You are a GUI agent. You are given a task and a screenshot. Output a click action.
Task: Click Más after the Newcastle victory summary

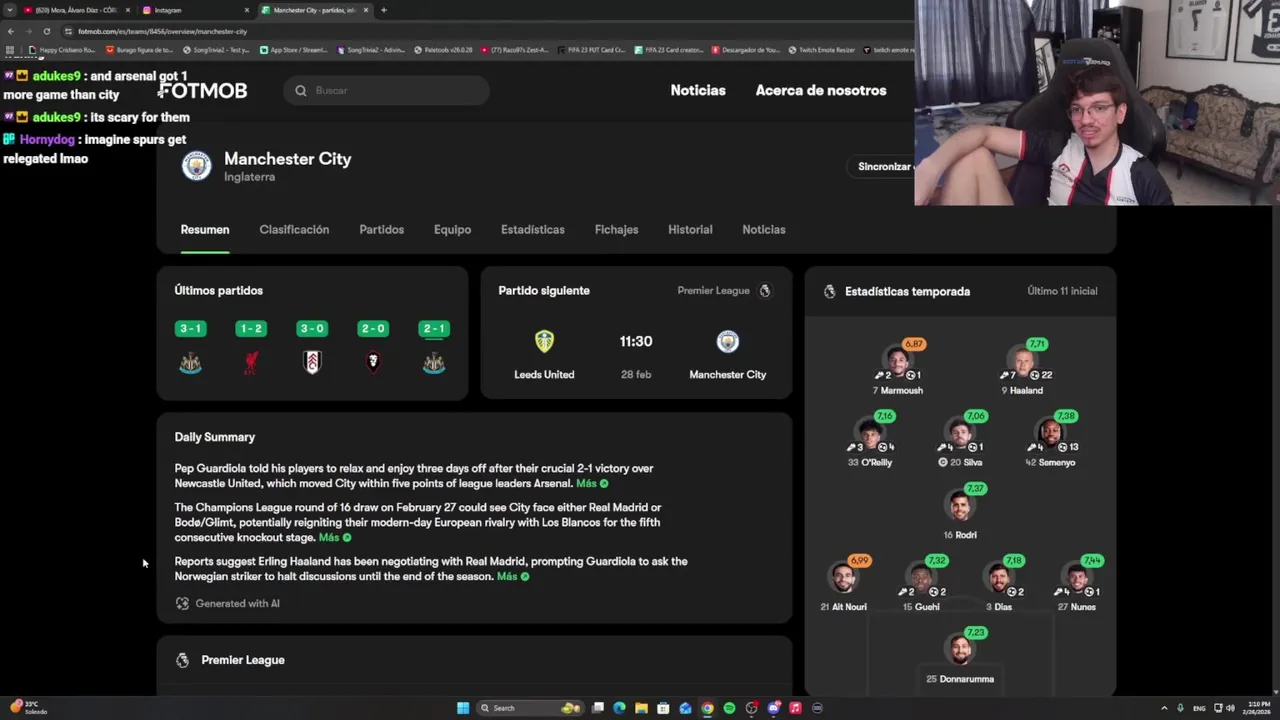pos(591,483)
